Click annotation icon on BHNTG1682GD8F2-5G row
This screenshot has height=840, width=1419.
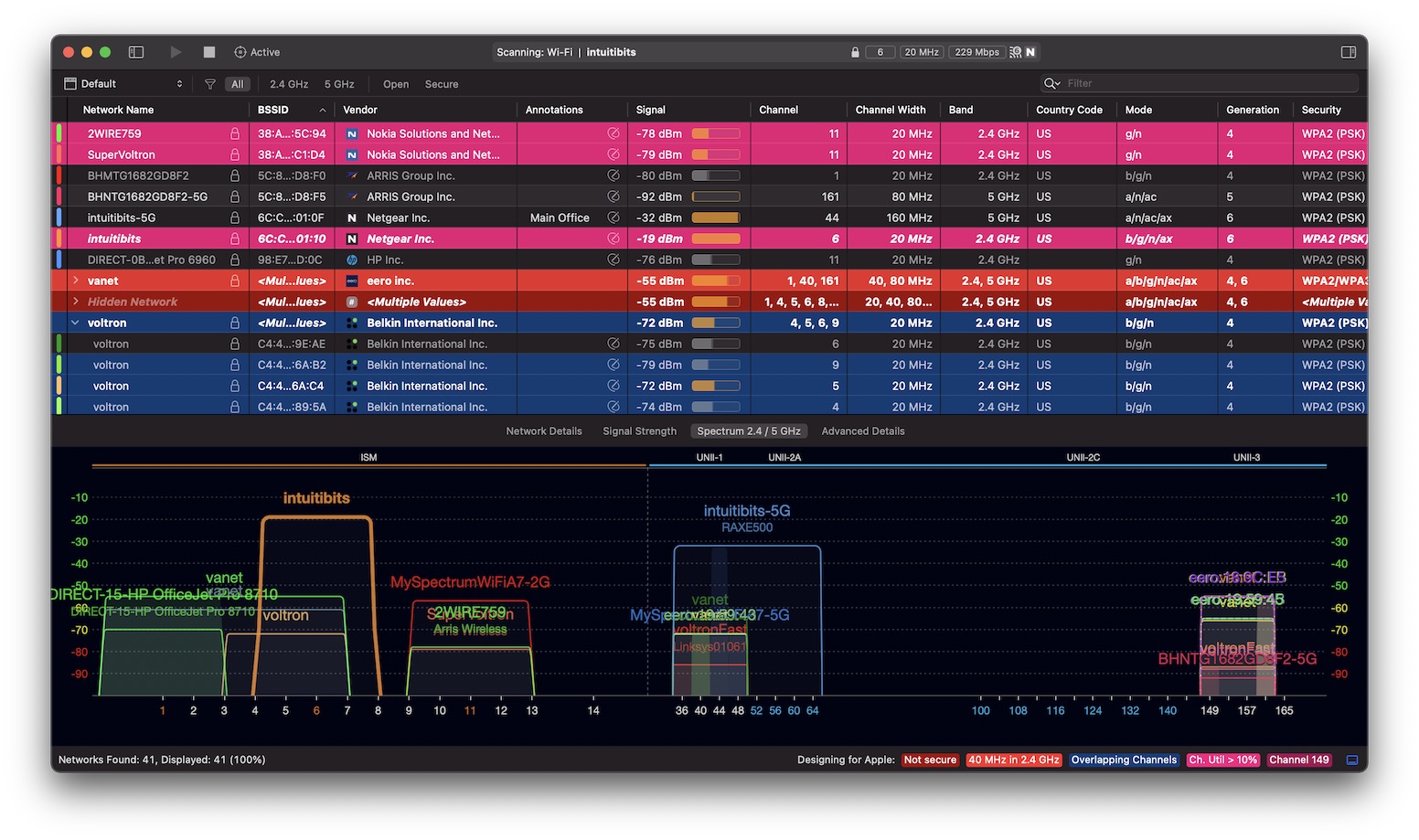coord(613,197)
